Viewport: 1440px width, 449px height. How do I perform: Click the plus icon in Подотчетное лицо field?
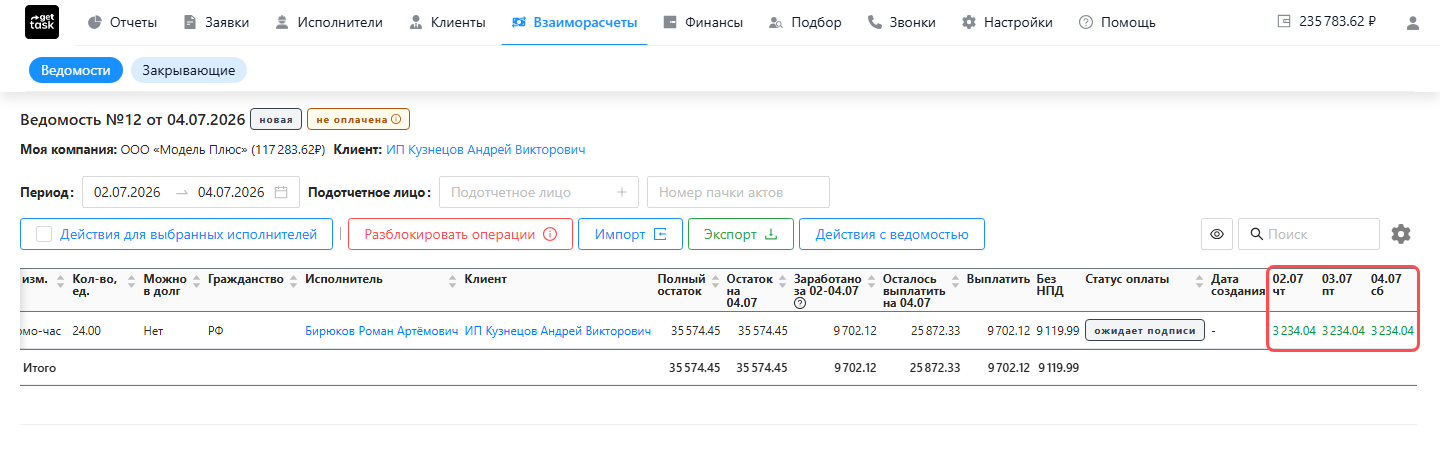click(x=621, y=192)
